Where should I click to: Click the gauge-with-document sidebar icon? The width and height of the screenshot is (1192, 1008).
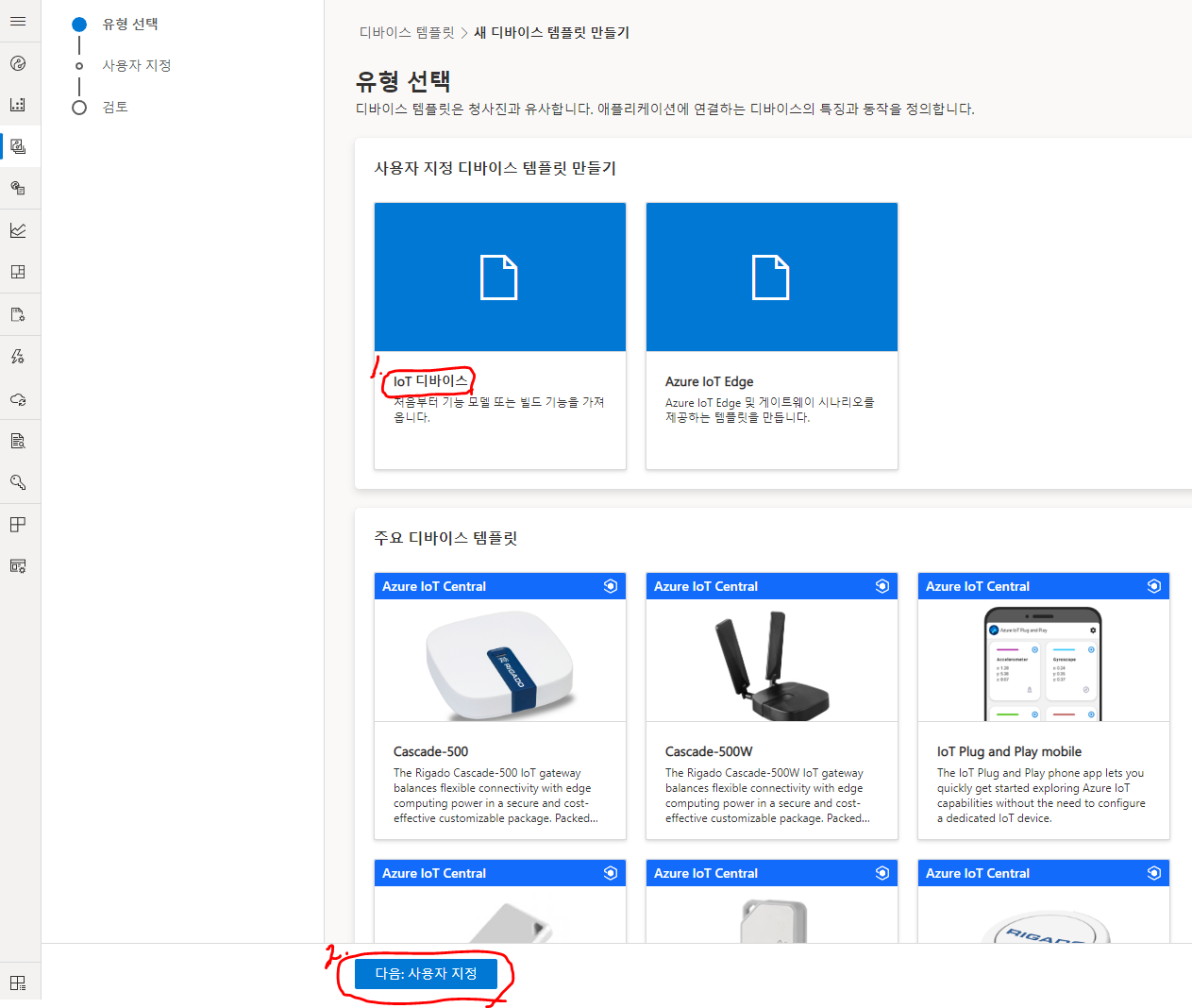(x=18, y=188)
